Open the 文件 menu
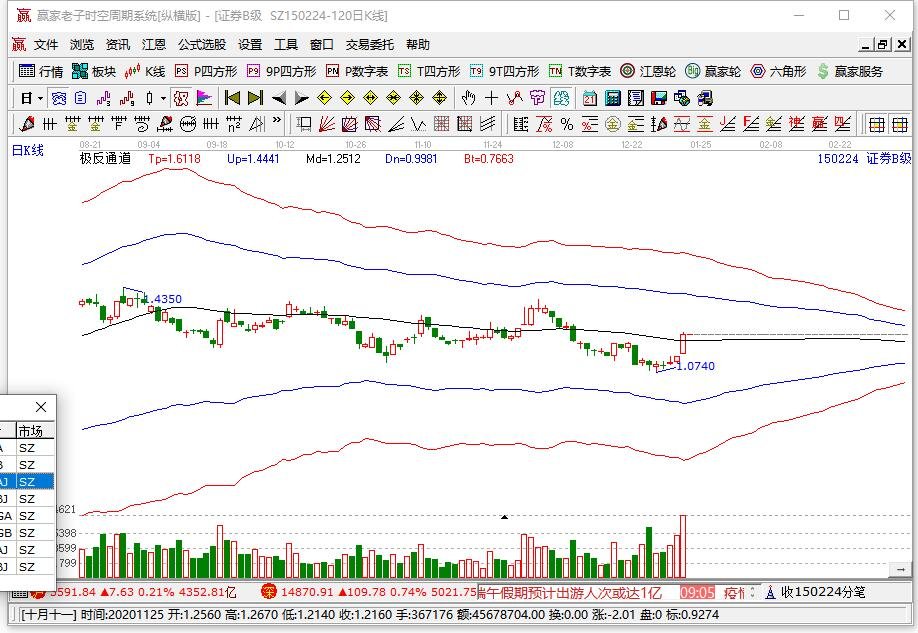 pos(46,45)
